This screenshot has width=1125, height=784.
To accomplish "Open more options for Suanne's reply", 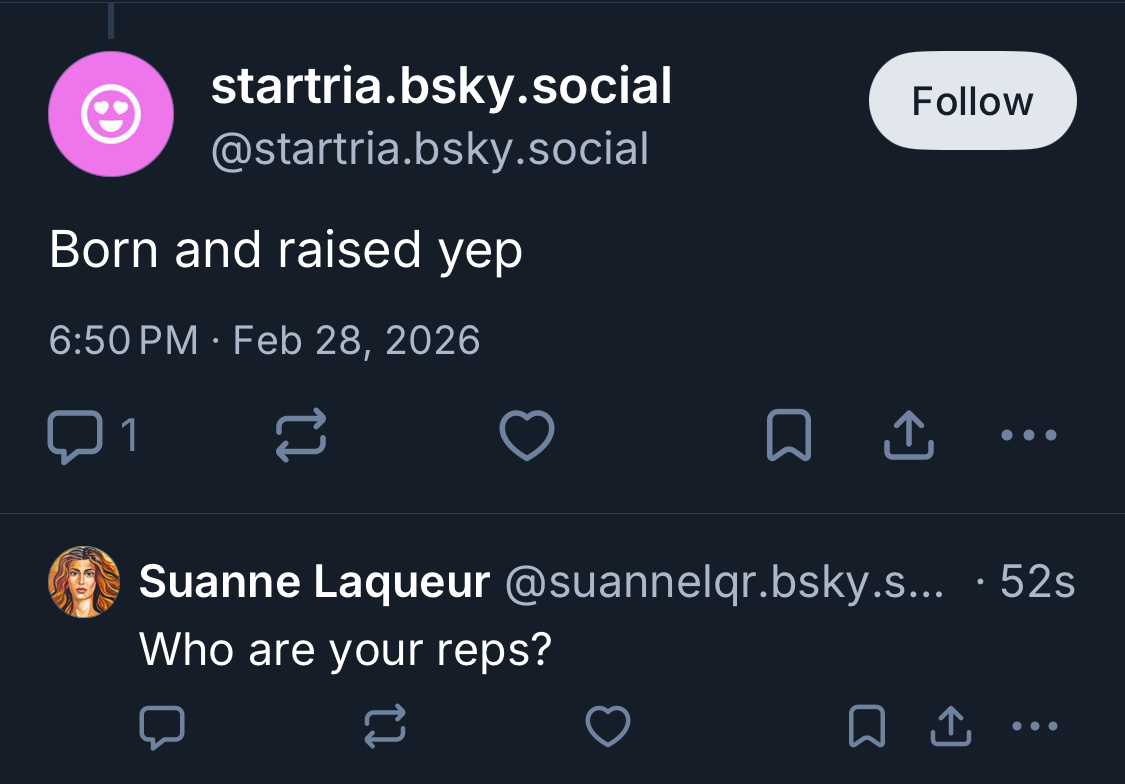I will (1034, 726).
